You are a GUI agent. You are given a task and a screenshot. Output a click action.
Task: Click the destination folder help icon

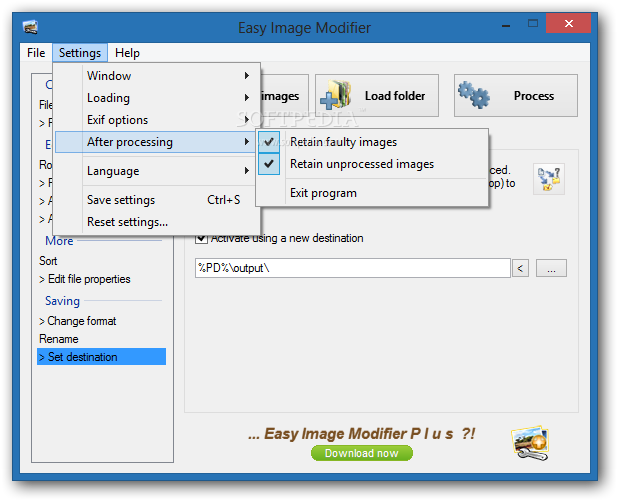click(x=549, y=179)
